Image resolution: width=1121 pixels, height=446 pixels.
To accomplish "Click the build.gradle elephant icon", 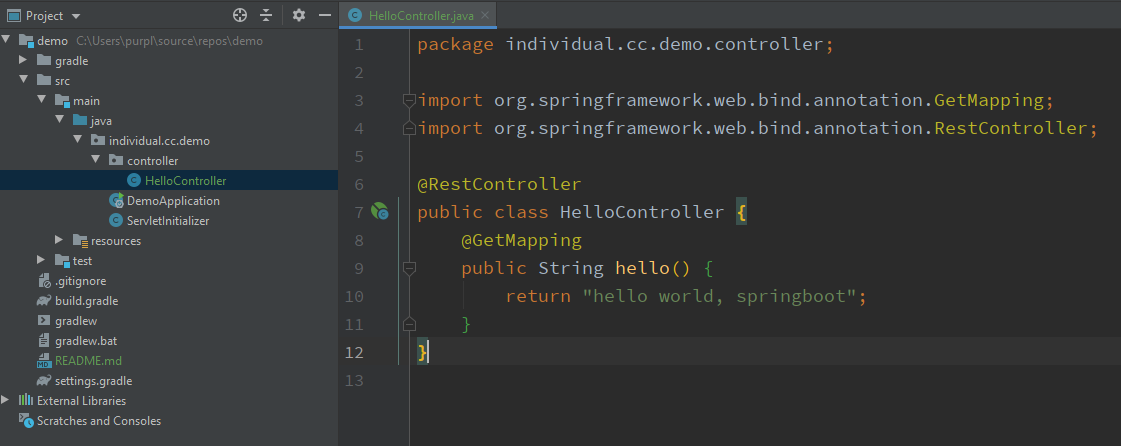I will [44, 301].
